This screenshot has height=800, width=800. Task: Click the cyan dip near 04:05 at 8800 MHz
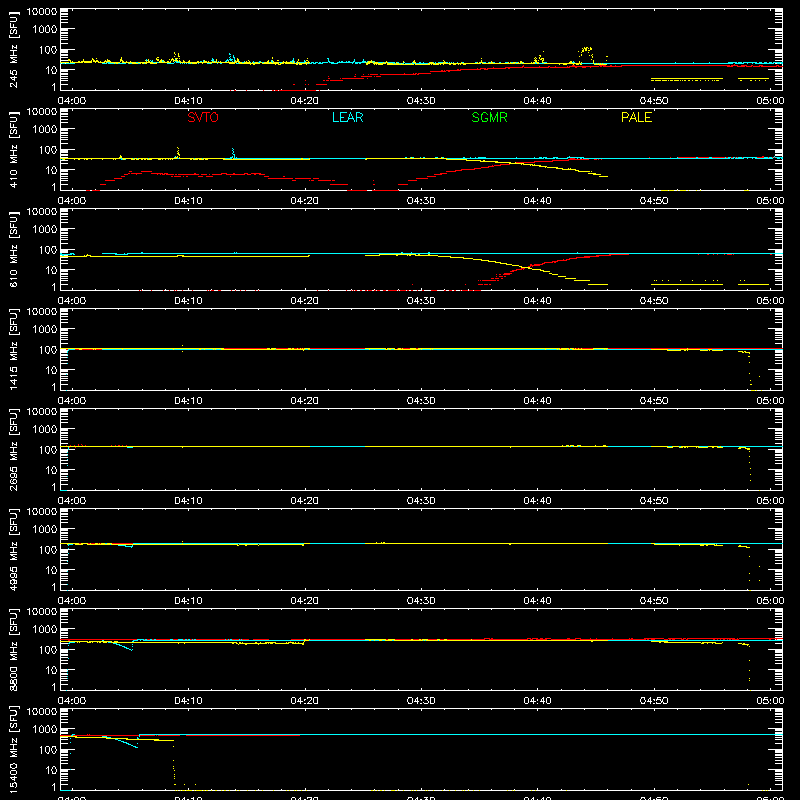[x=122, y=645]
